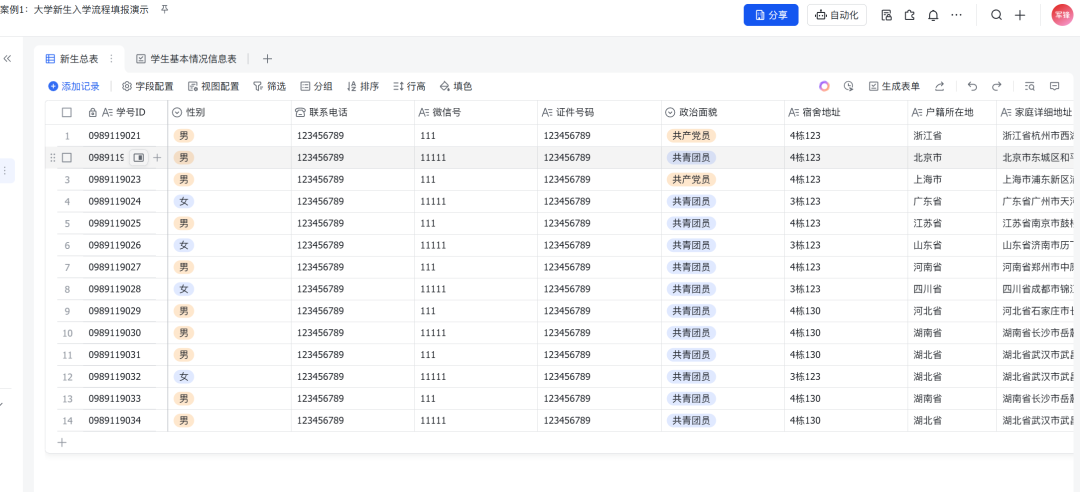Viewport: 1080px width, 492px height.
Task: Open the notification bell
Action: tap(933, 15)
